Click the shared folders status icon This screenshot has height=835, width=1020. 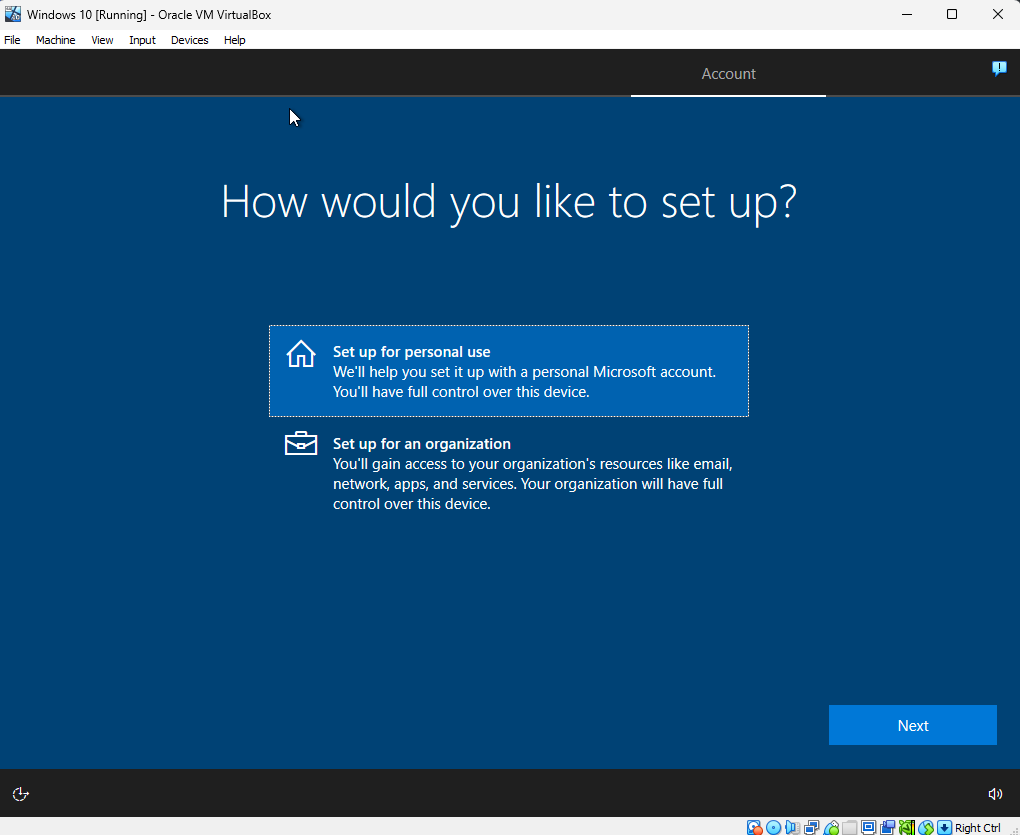(850, 827)
